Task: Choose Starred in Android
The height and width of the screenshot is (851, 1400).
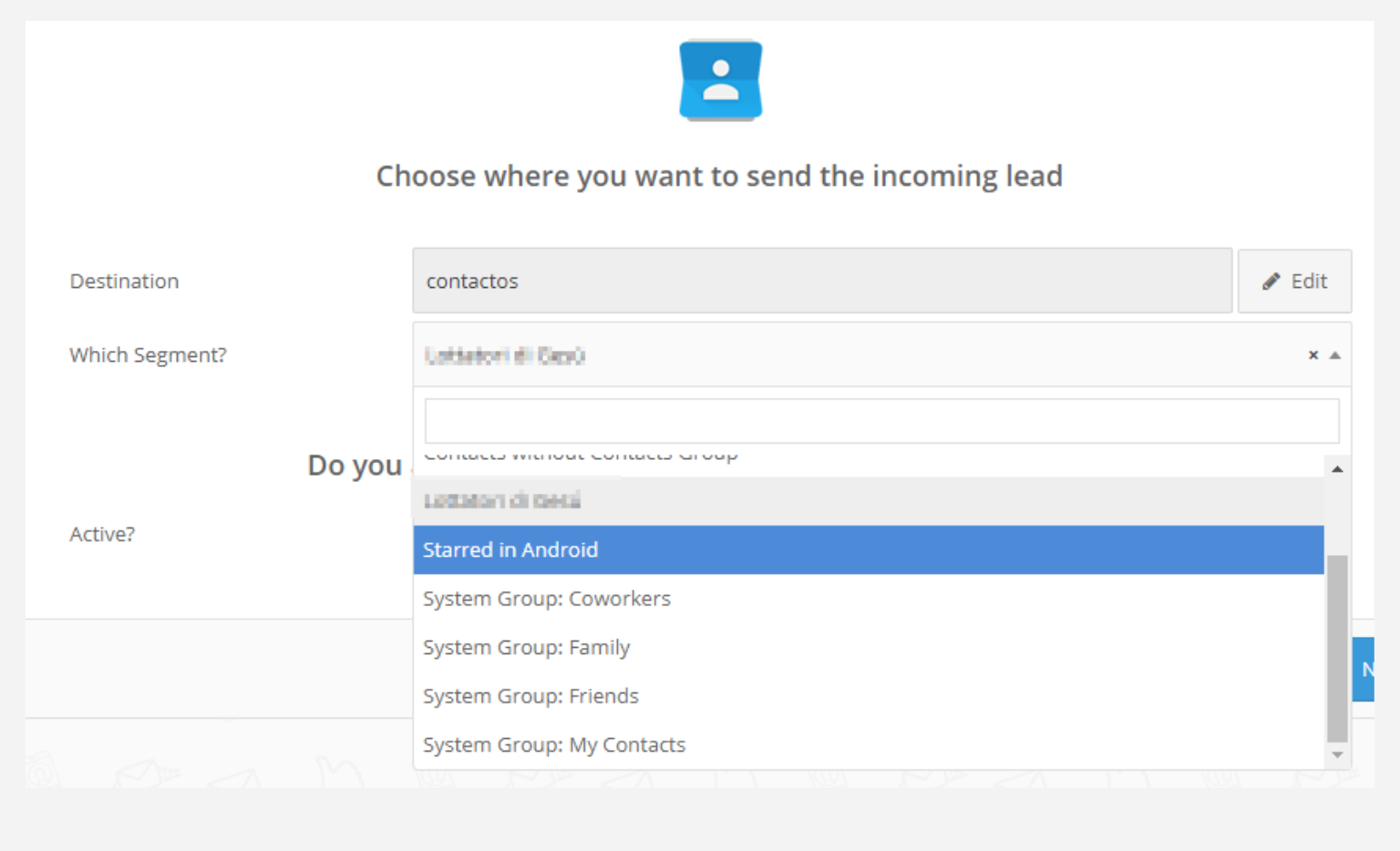Action: [x=866, y=549]
